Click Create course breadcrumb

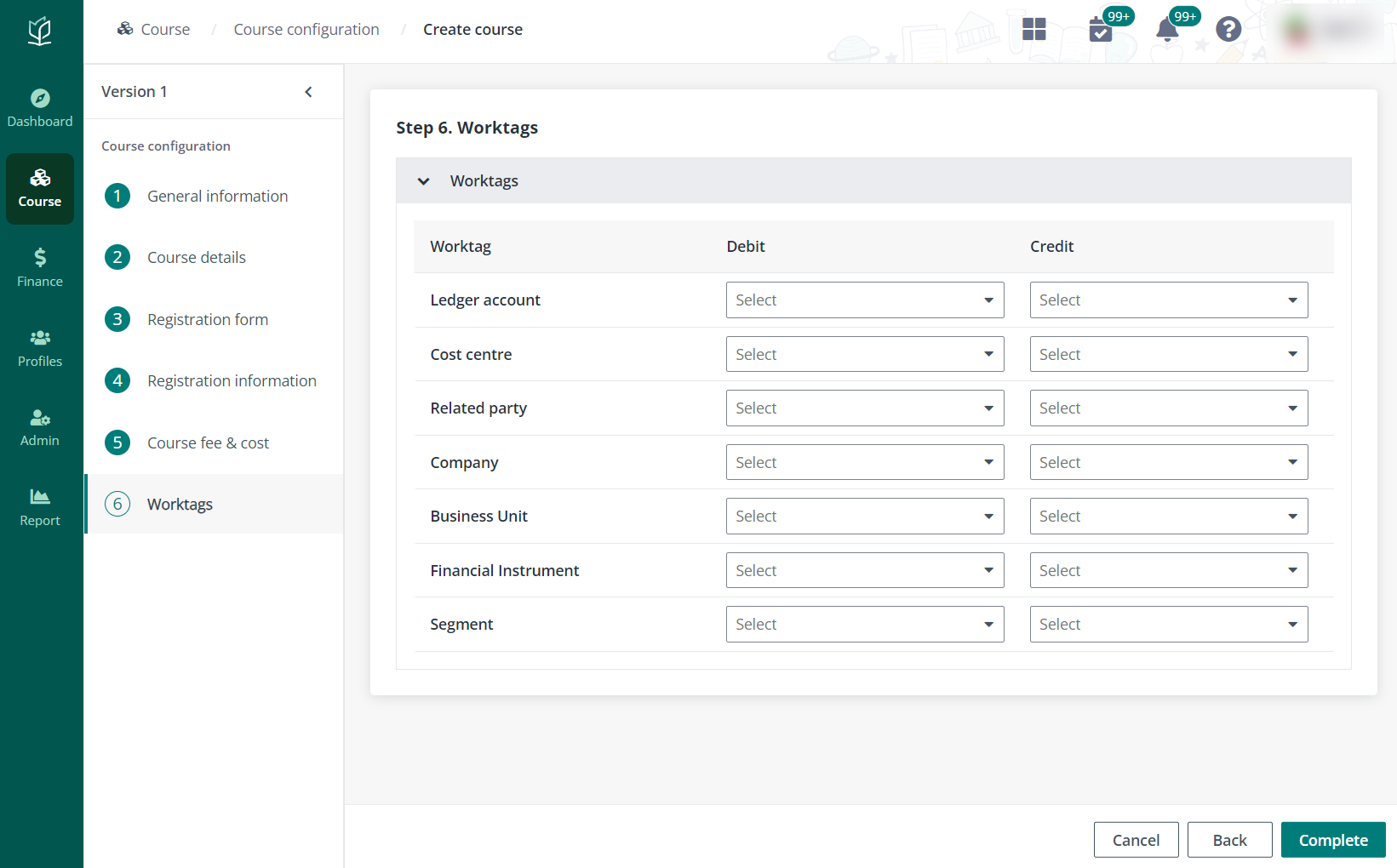[472, 30]
